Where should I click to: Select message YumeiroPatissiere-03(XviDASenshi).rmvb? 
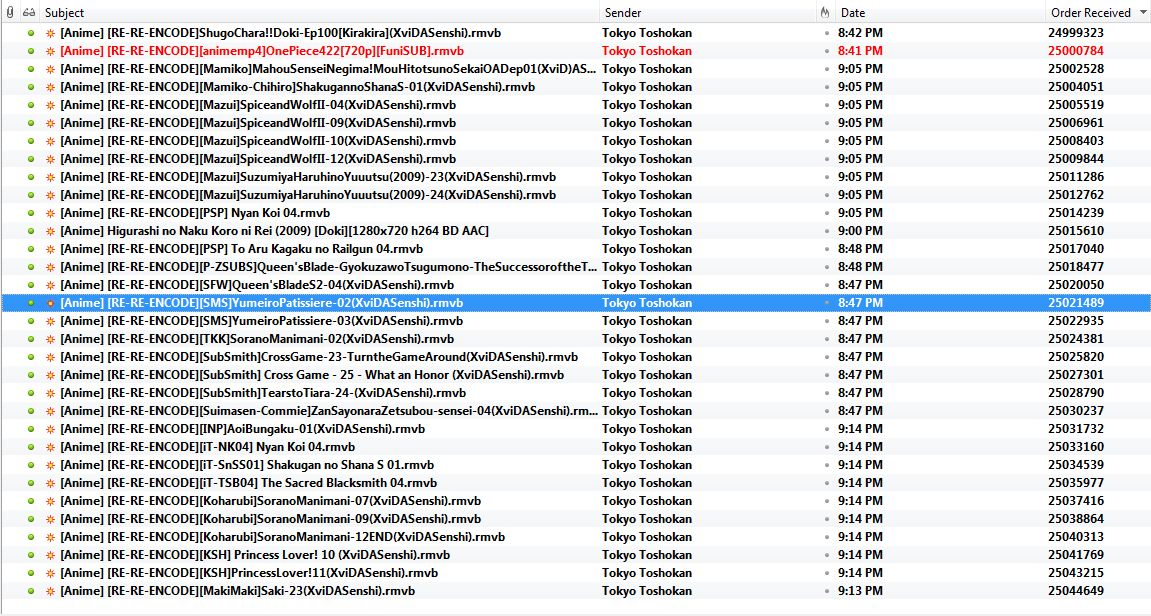point(261,321)
